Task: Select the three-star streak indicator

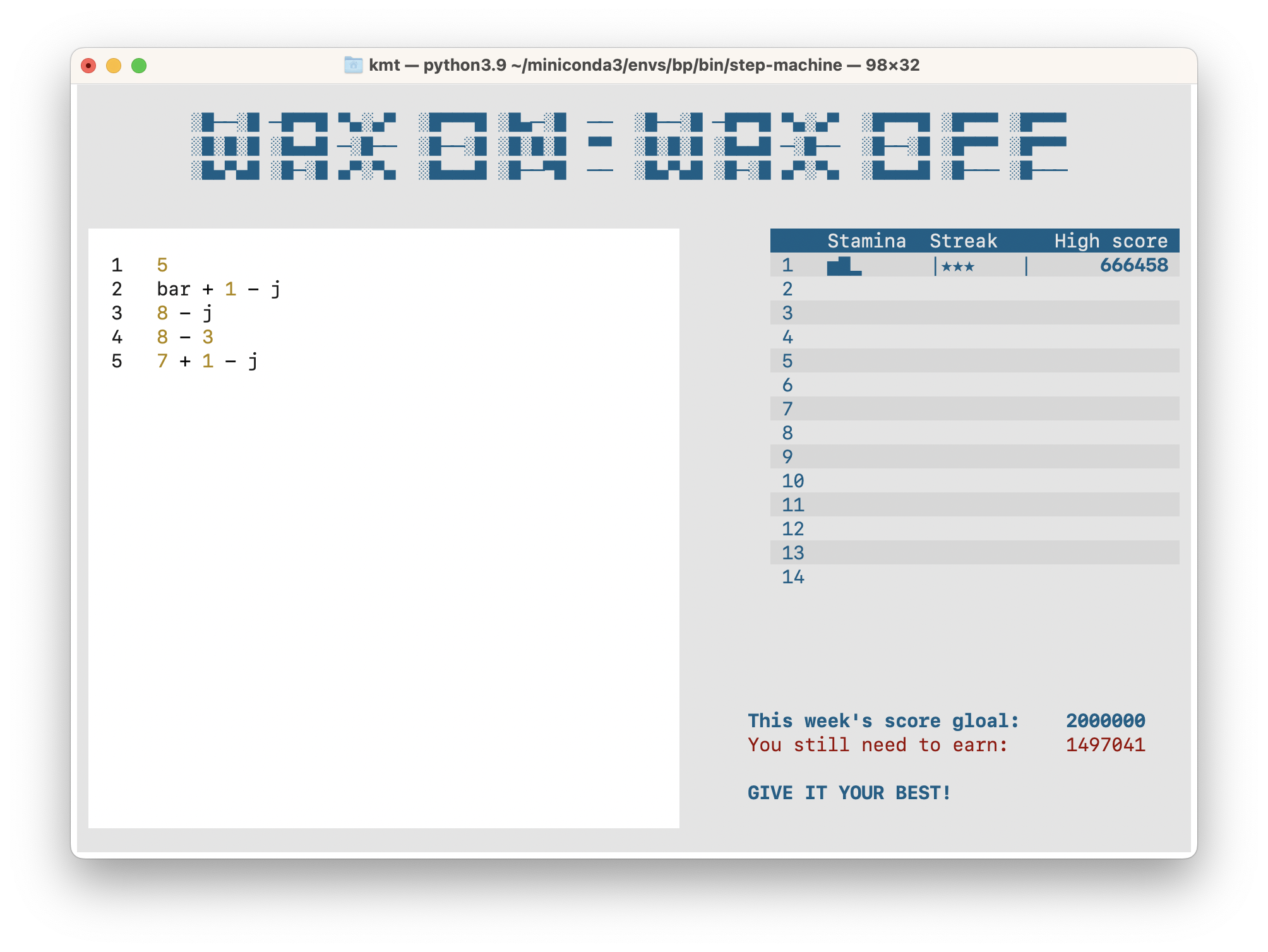Action: pyautogui.click(x=959, y=267)
